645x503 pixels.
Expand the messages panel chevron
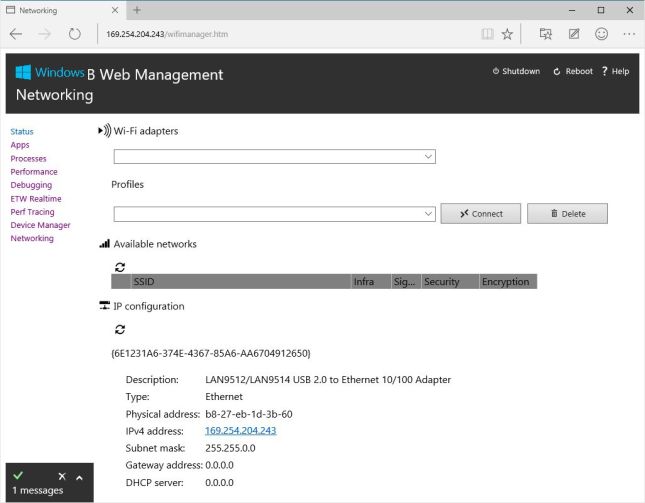click(79, 477)
